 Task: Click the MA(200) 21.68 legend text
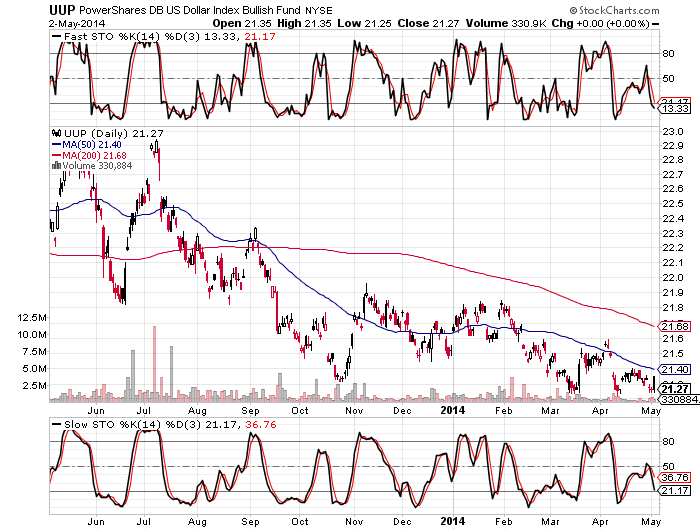click(x=94, y=155)
